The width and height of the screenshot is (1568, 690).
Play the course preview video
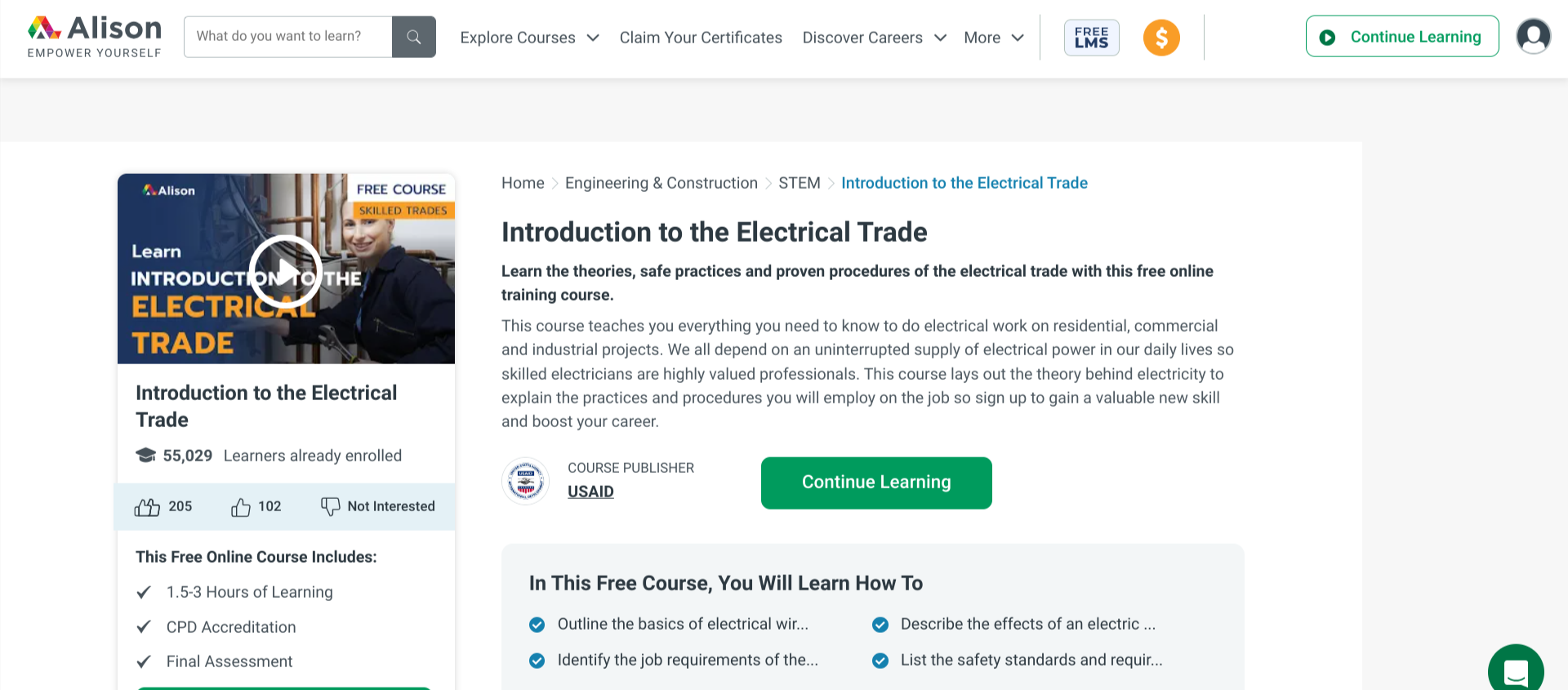coord(286,270)
